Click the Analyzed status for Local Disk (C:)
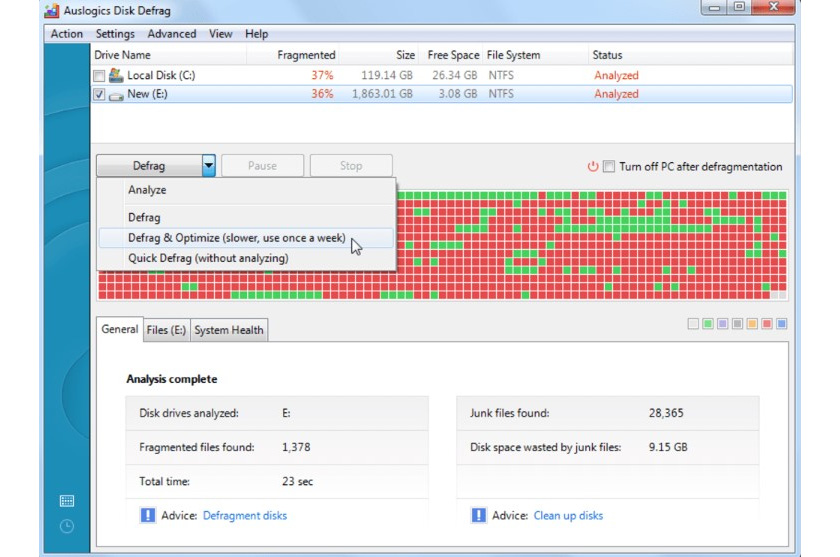Screen dimensions: 840x557 [616, 76]
